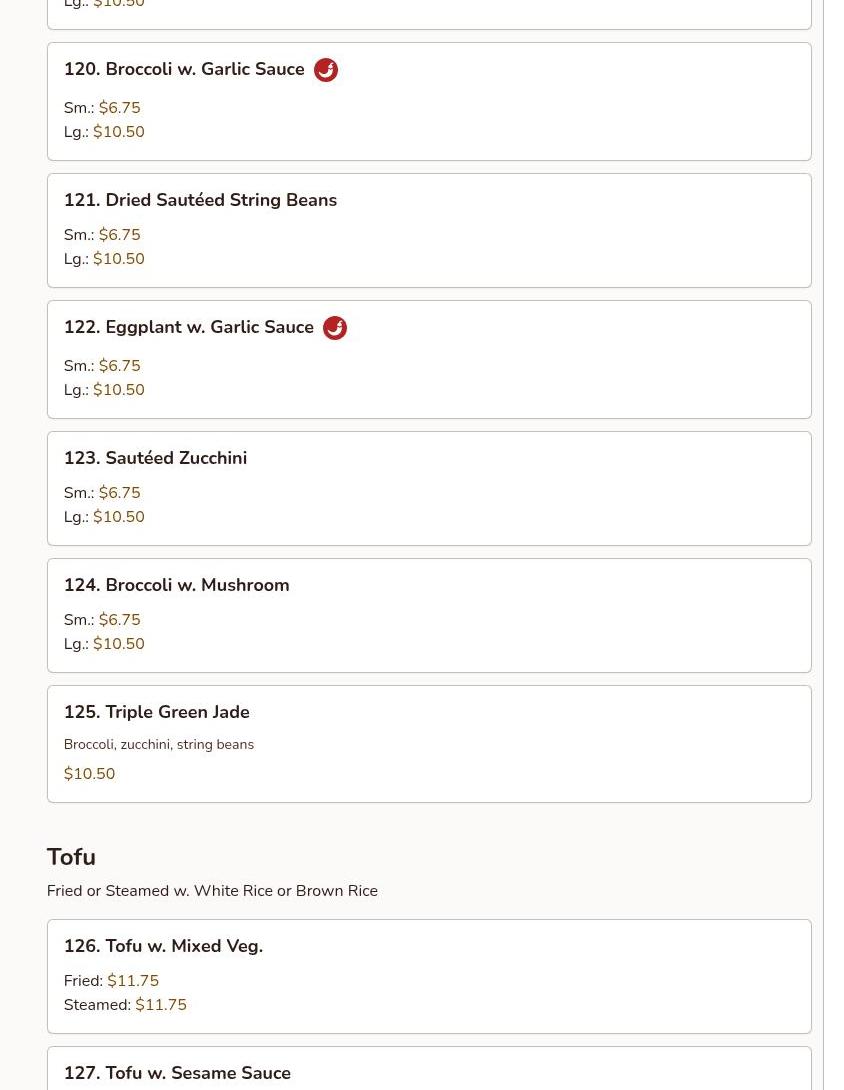Open 122. Eggplant w. Garlic Sauce item
The width and height of the screenshot is (844, 1090).
tap(189, 328)
